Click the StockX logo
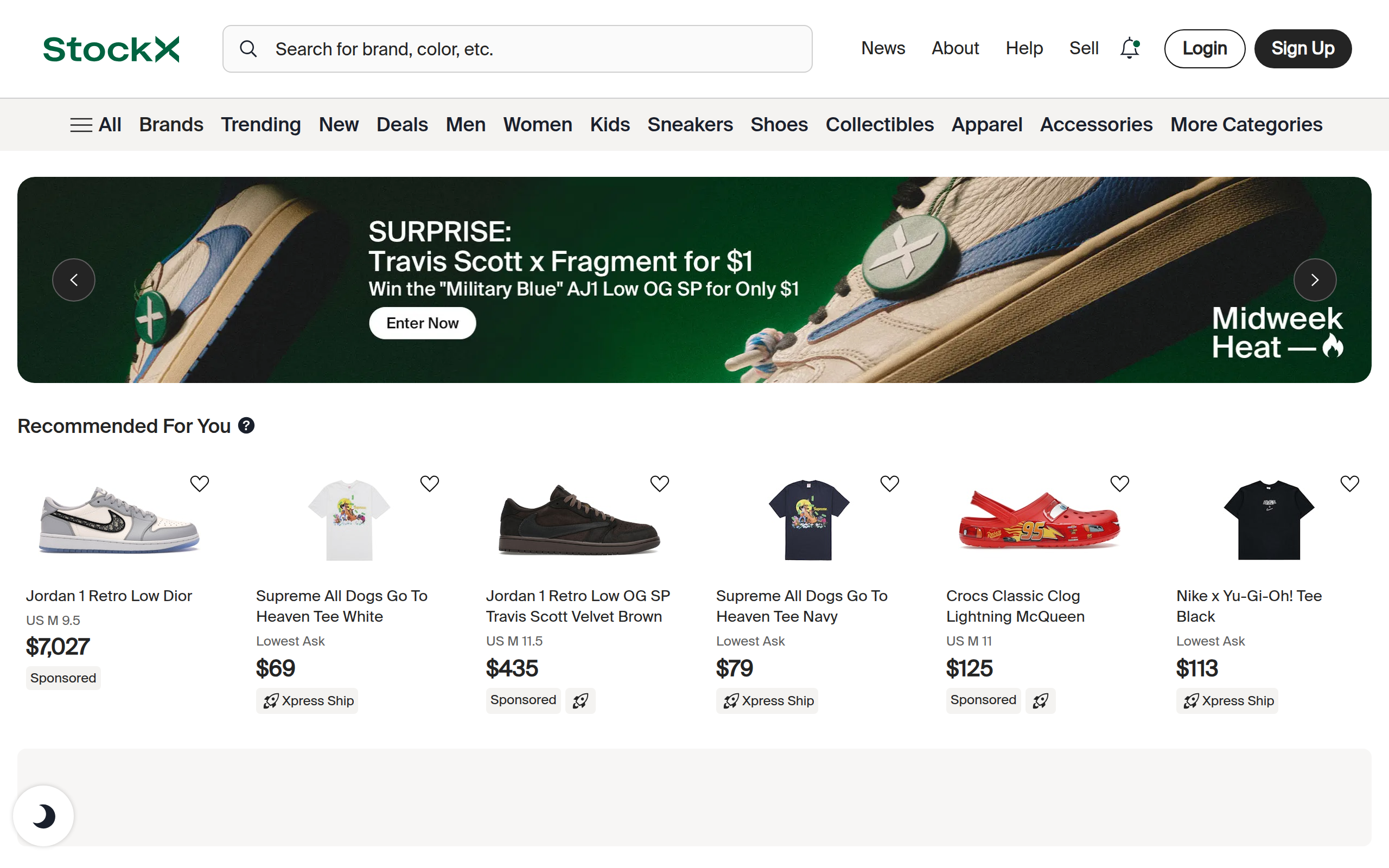The height and width of the screenshot is (868, 1389). tap(111, 49)
